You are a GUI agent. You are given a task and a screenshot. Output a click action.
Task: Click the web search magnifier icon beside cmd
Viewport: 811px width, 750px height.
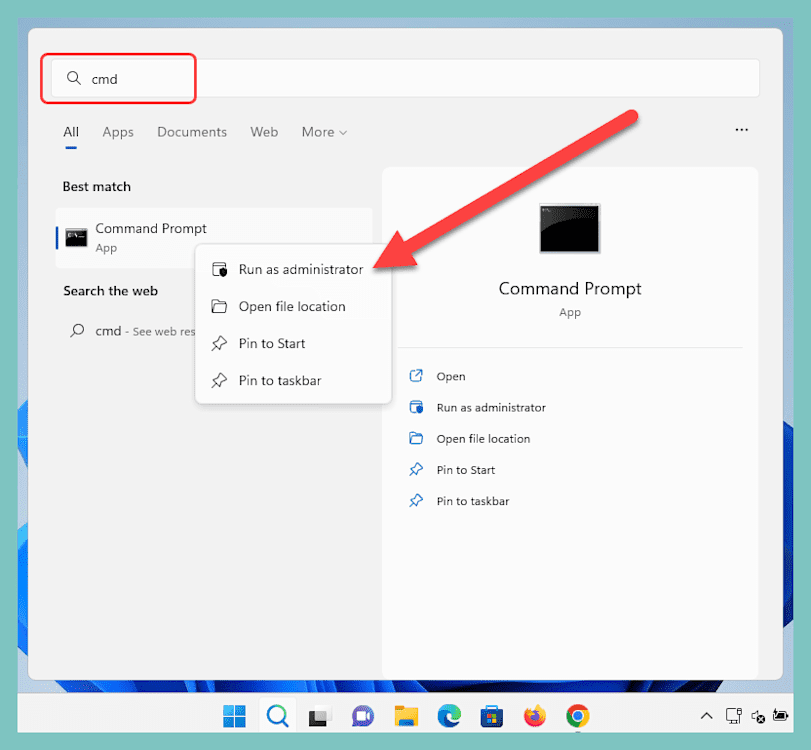pos(77,331)
